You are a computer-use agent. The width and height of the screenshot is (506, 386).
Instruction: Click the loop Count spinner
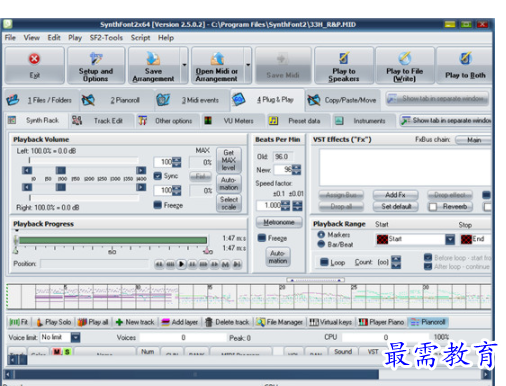[396, 262]
